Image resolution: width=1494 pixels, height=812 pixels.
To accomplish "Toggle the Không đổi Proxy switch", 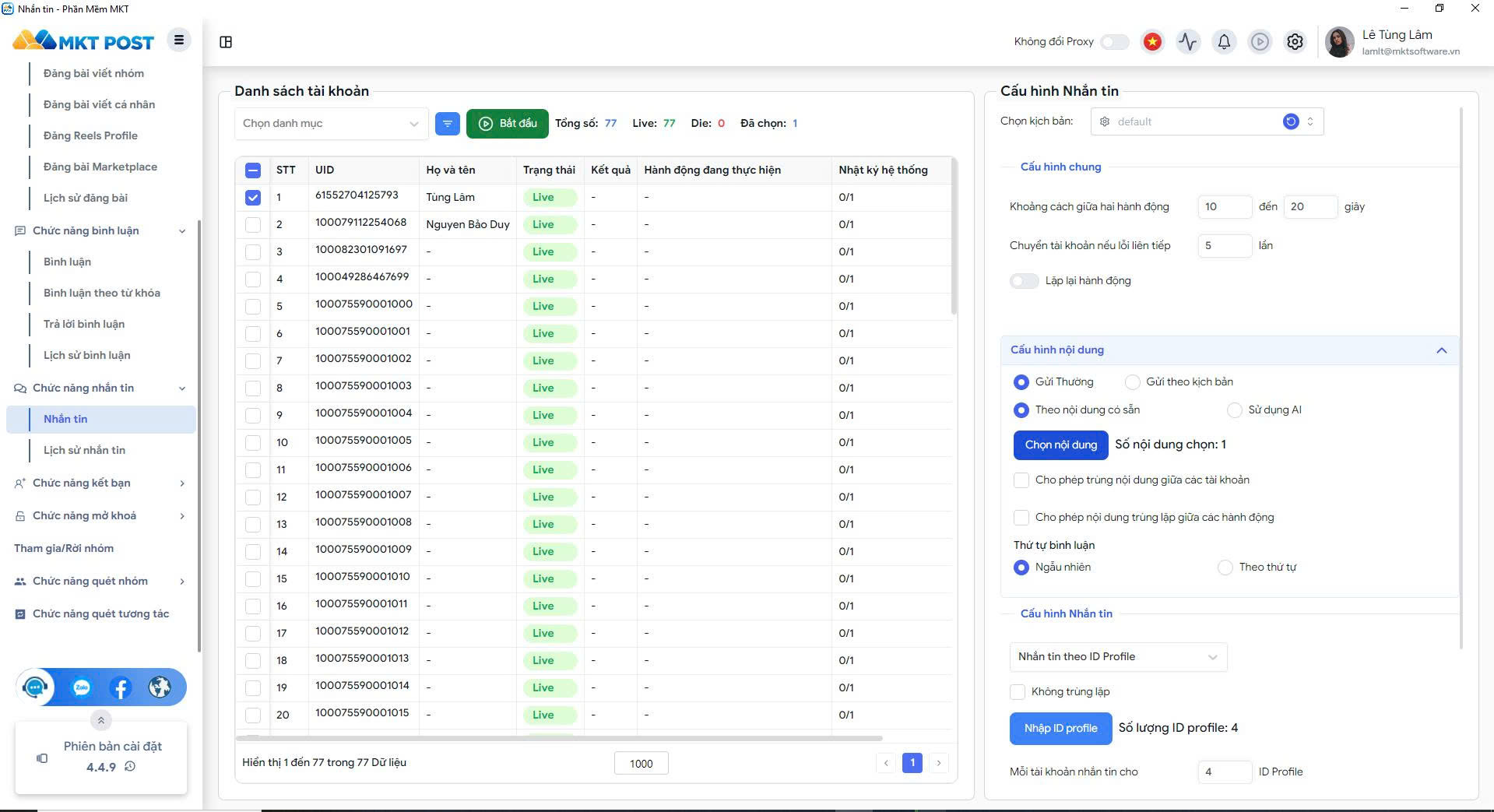I will (x=1114, y=41).
